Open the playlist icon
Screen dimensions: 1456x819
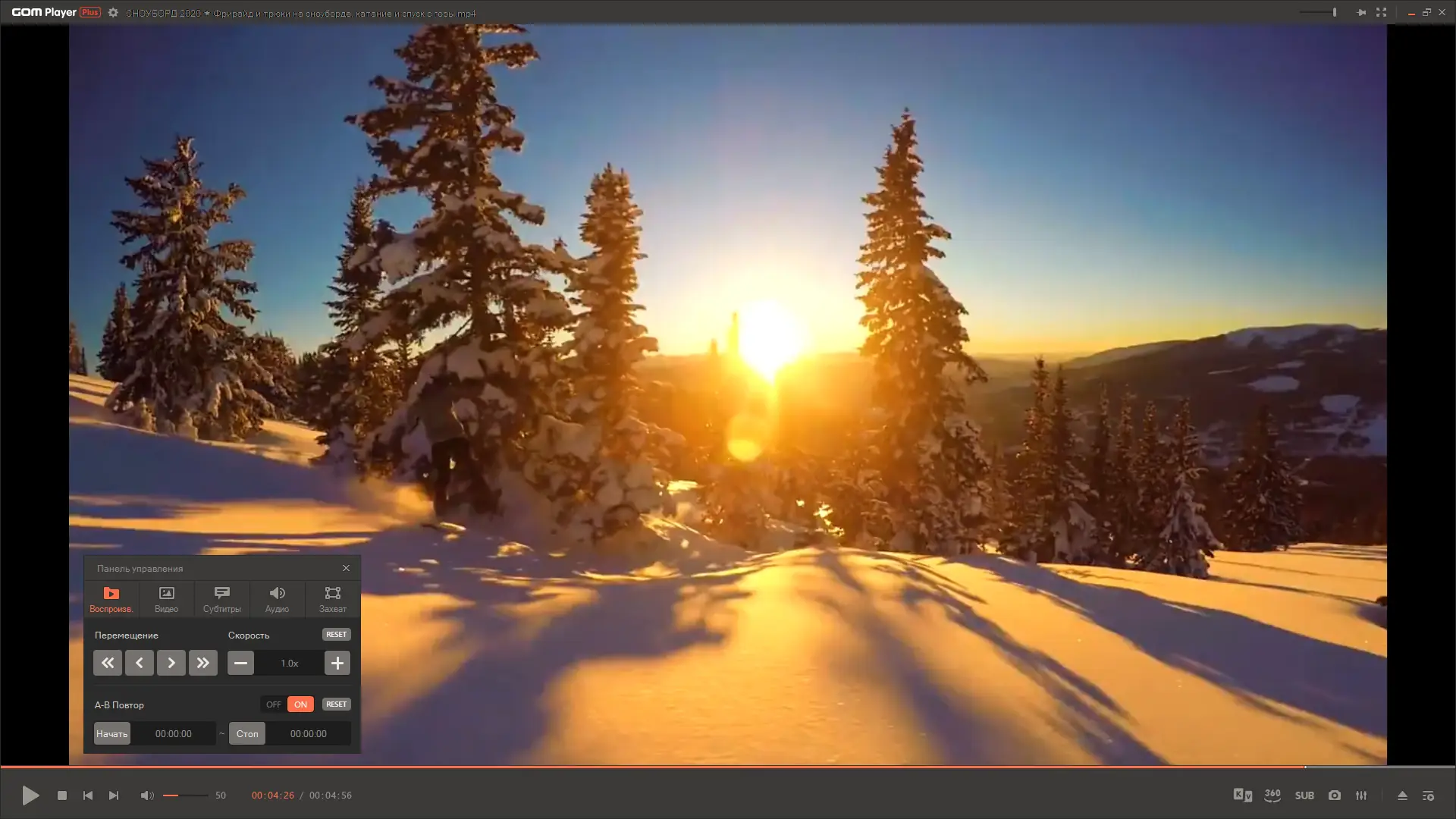point(1428,795)
